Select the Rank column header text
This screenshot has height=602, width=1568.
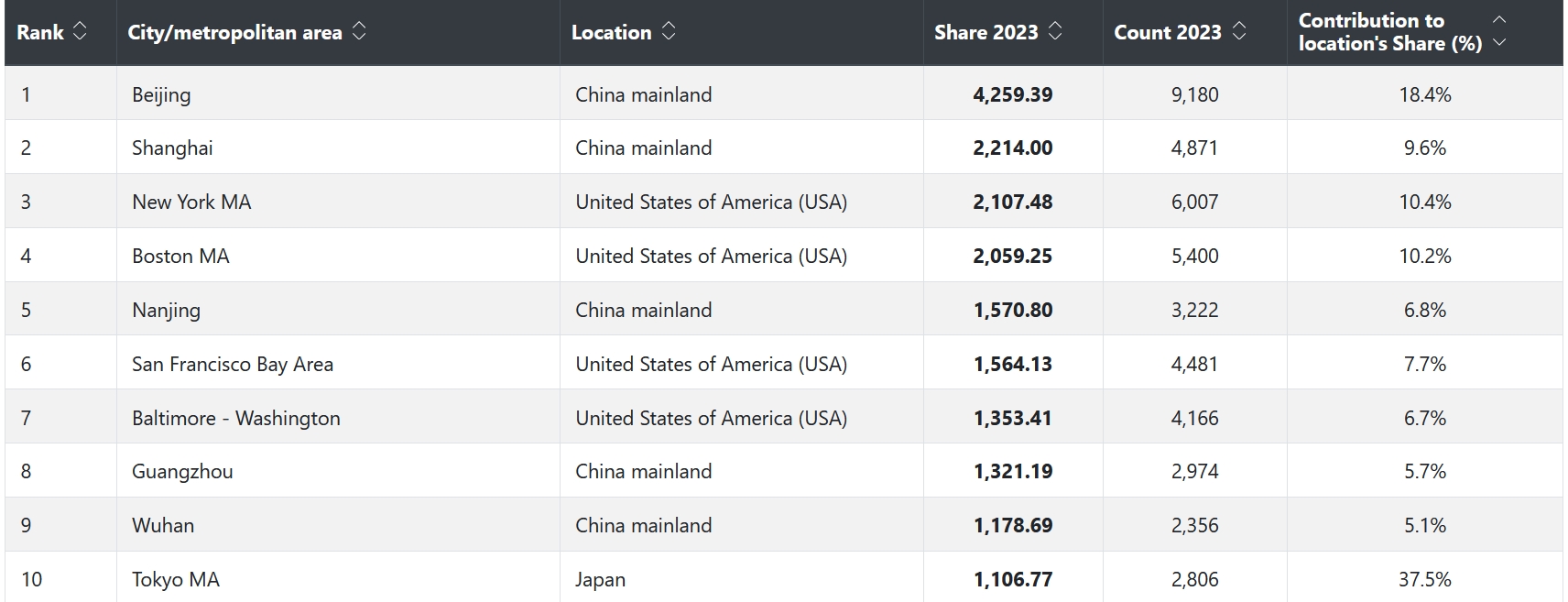(40, 32)
